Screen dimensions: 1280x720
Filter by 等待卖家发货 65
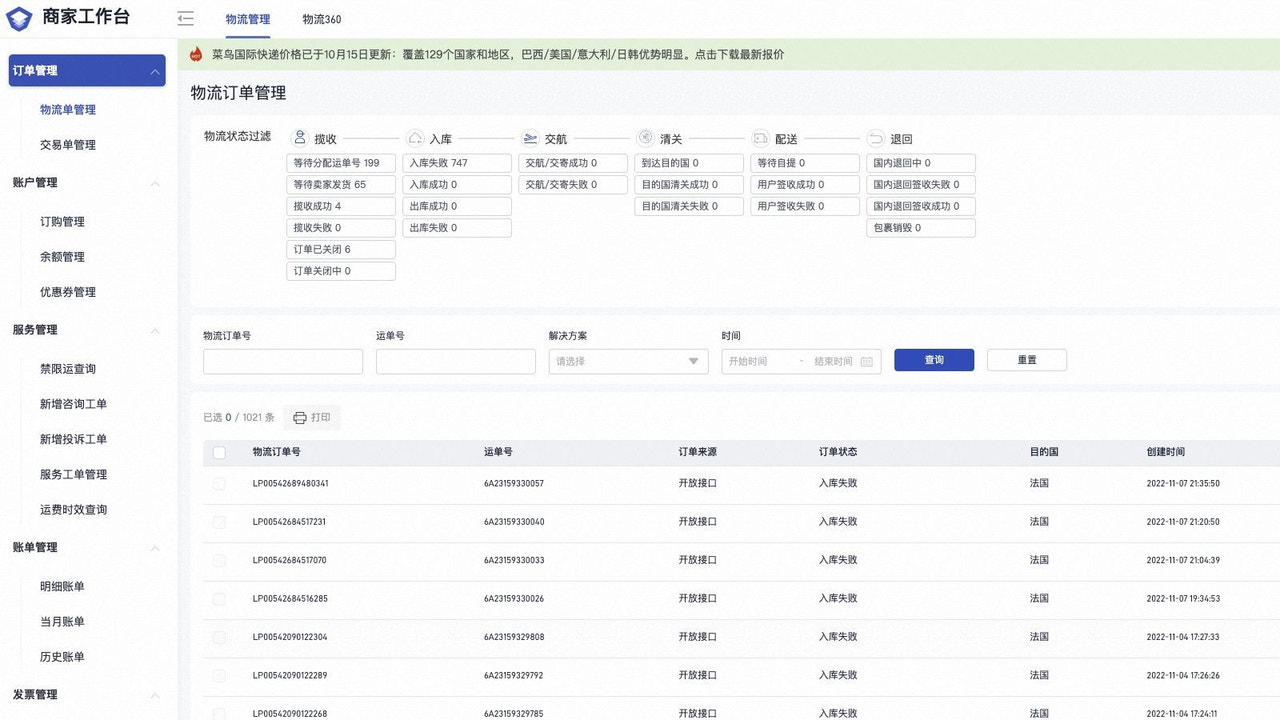pyautogui.click(x=341, y=185)
